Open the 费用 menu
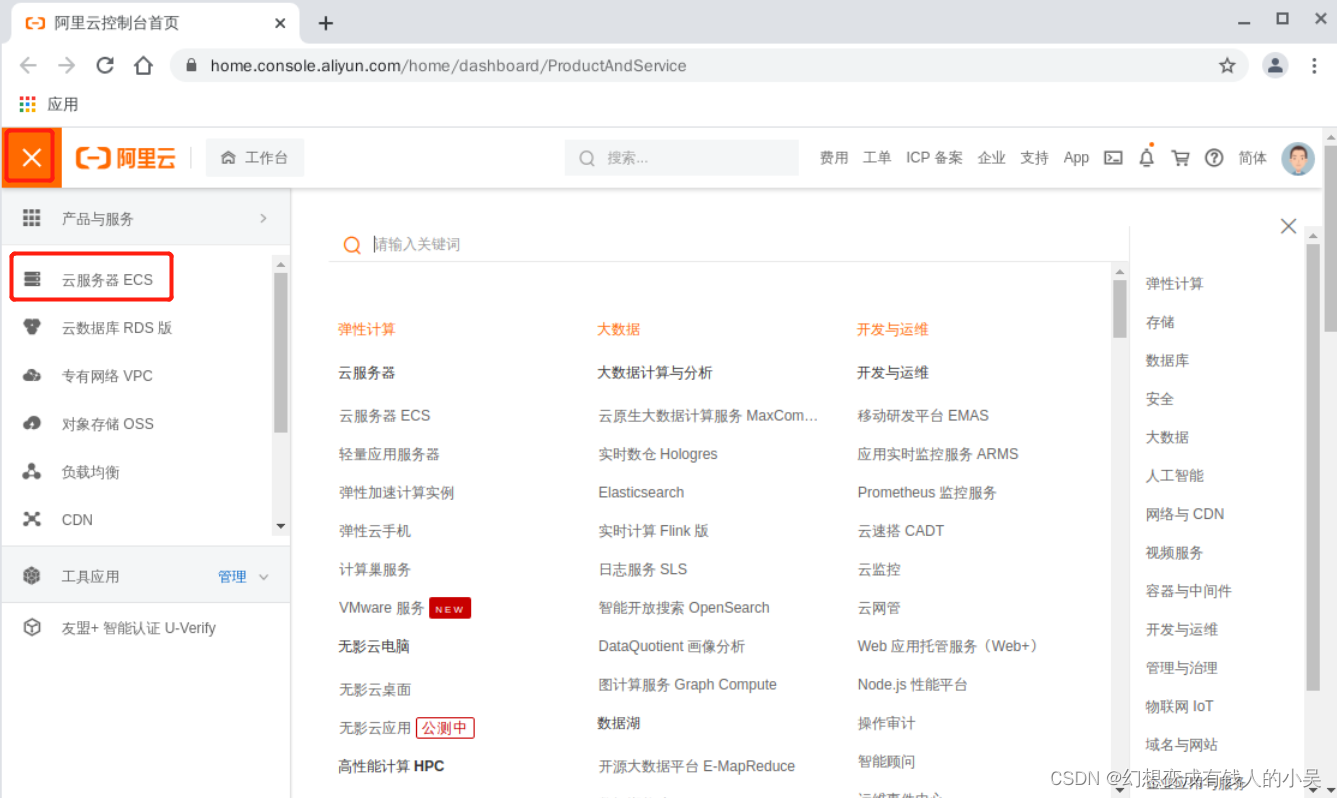This screenshot has height=798, width=1337. pos(834,158)
